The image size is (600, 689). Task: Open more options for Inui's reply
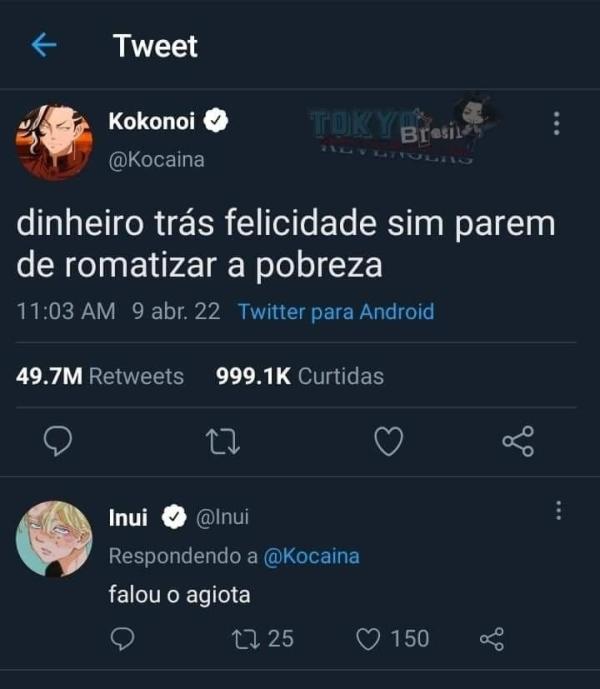tap(558, 512)
